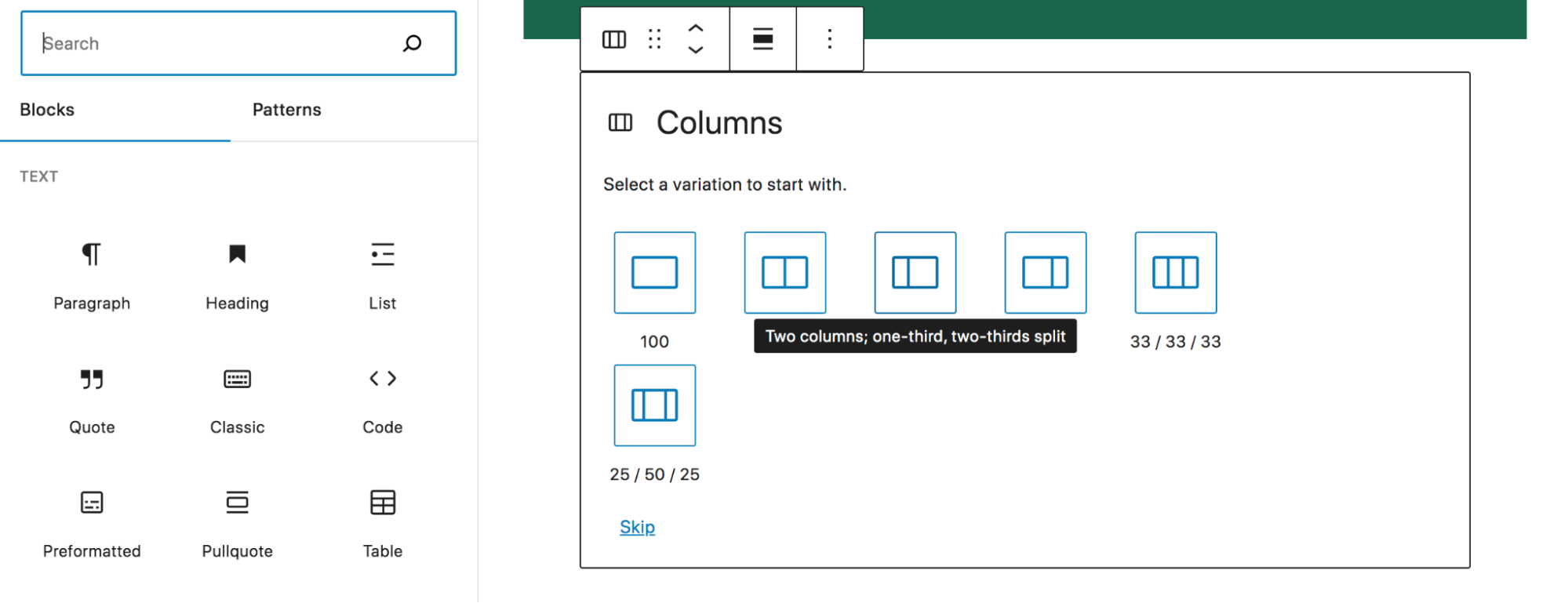Open the block options three-dot menu
The width and height of the screenshot is (1568, 603).
click(x=829, y=39)
